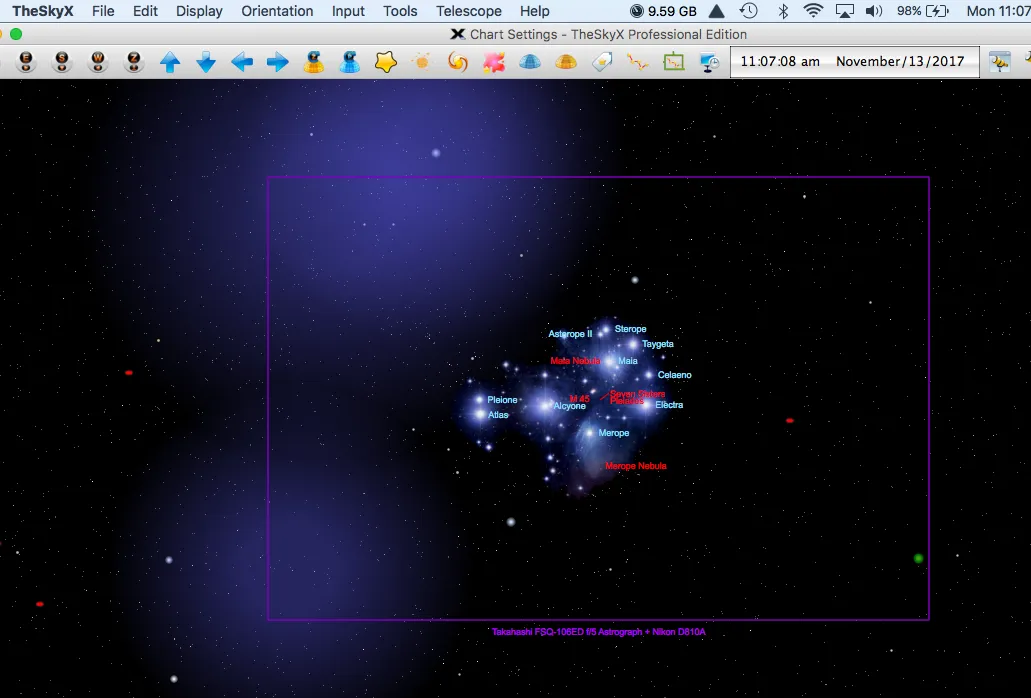Click the look East 'E' toolbar button
This screenshot has width=1031, height=698.
pos(26,62)
